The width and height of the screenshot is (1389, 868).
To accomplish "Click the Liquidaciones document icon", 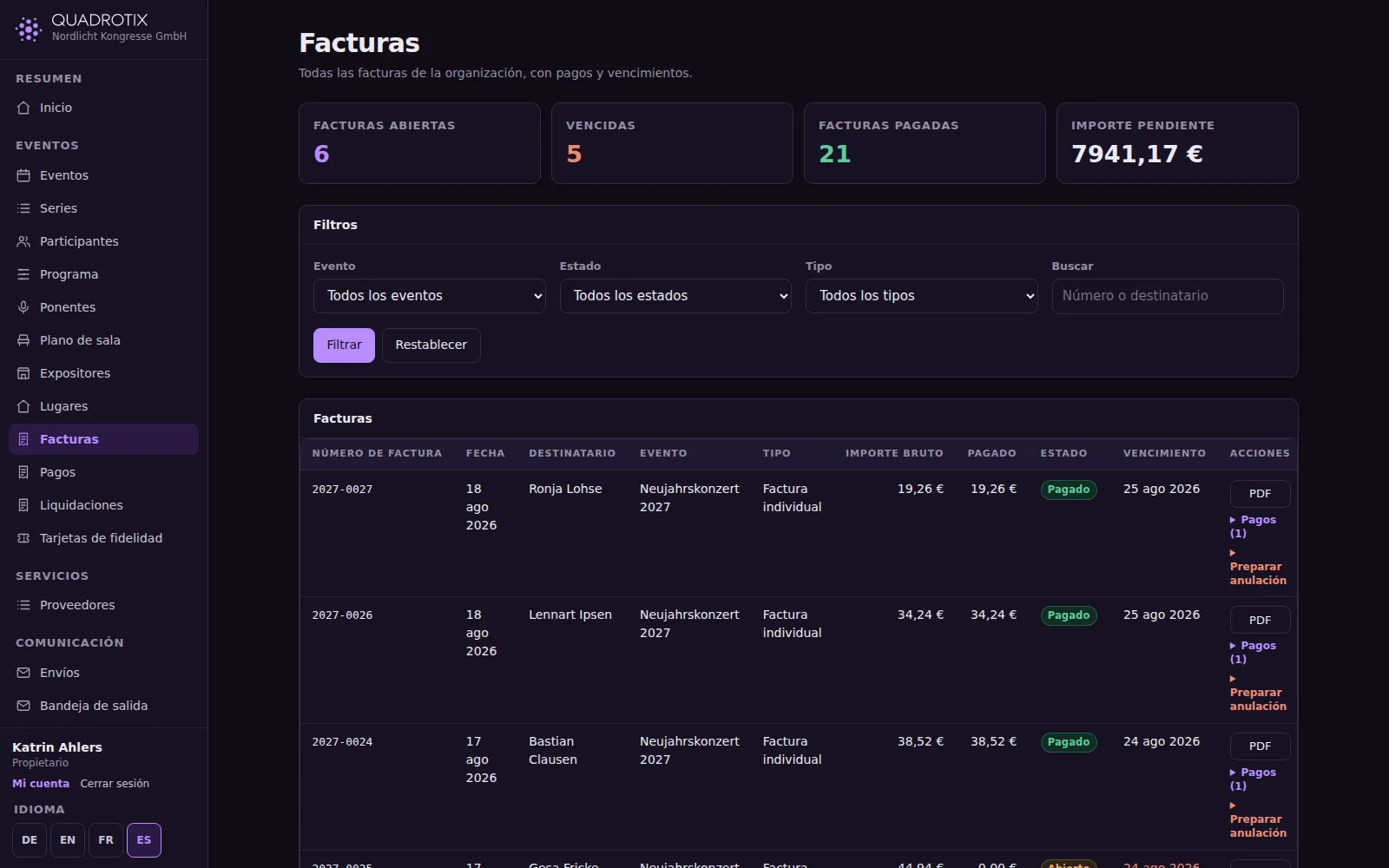I will [x=23, y=505].
